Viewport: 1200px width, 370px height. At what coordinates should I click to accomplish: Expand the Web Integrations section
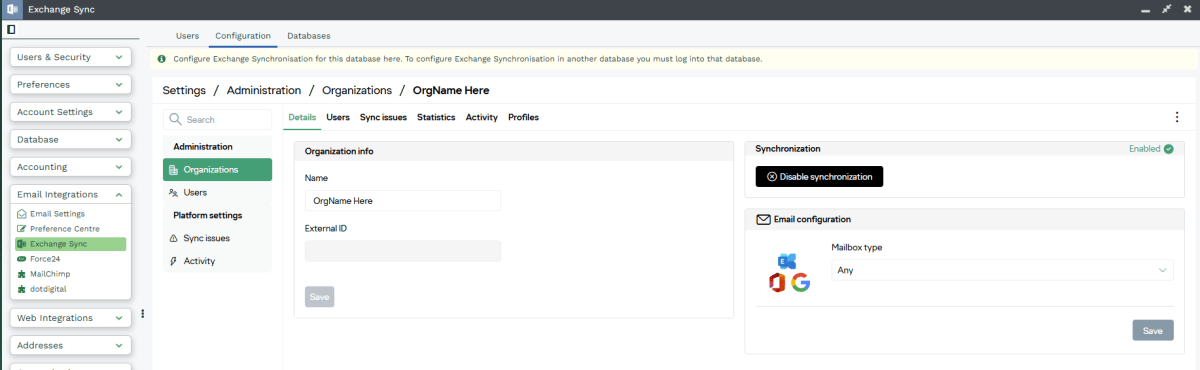click(71, 318)
